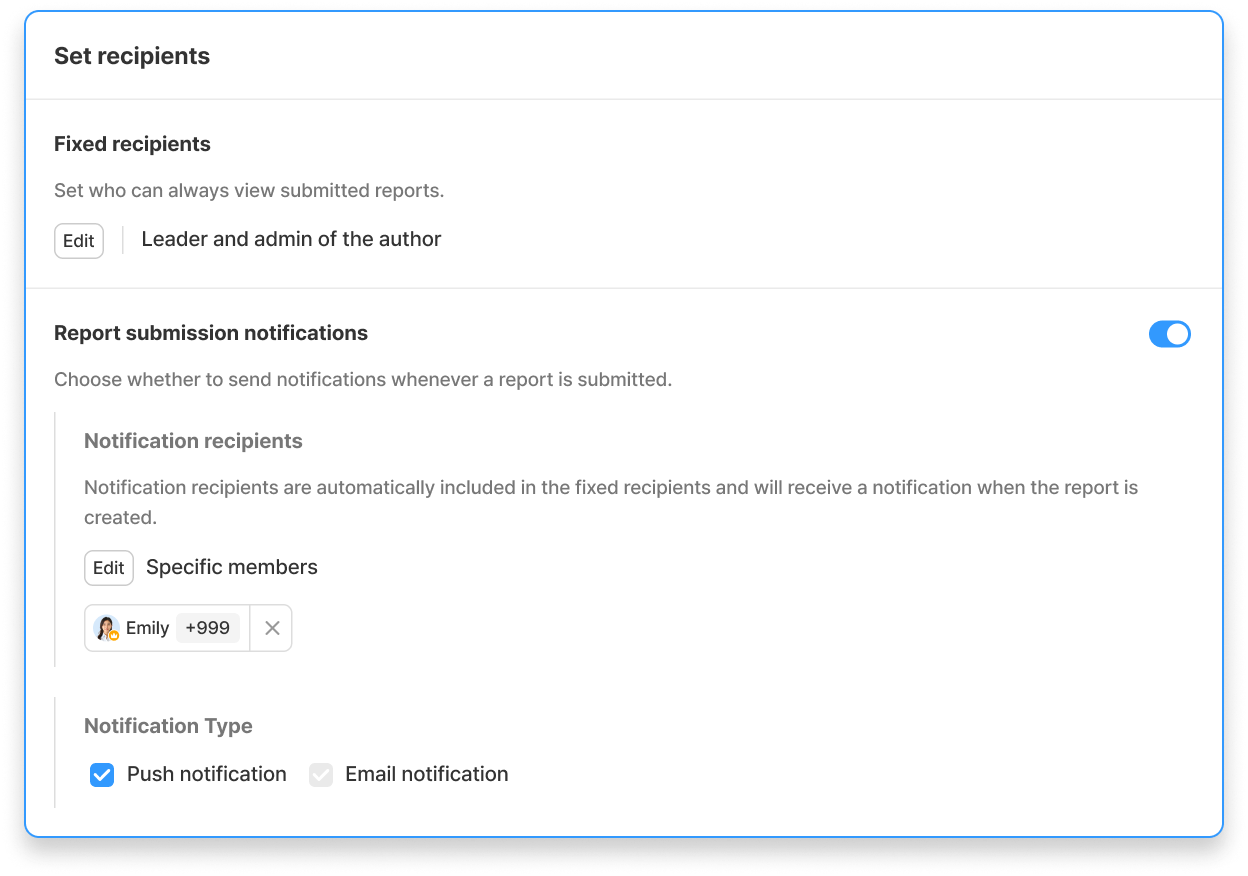Click the orange badge on Emily's avatar

click(x=114, y=635)
